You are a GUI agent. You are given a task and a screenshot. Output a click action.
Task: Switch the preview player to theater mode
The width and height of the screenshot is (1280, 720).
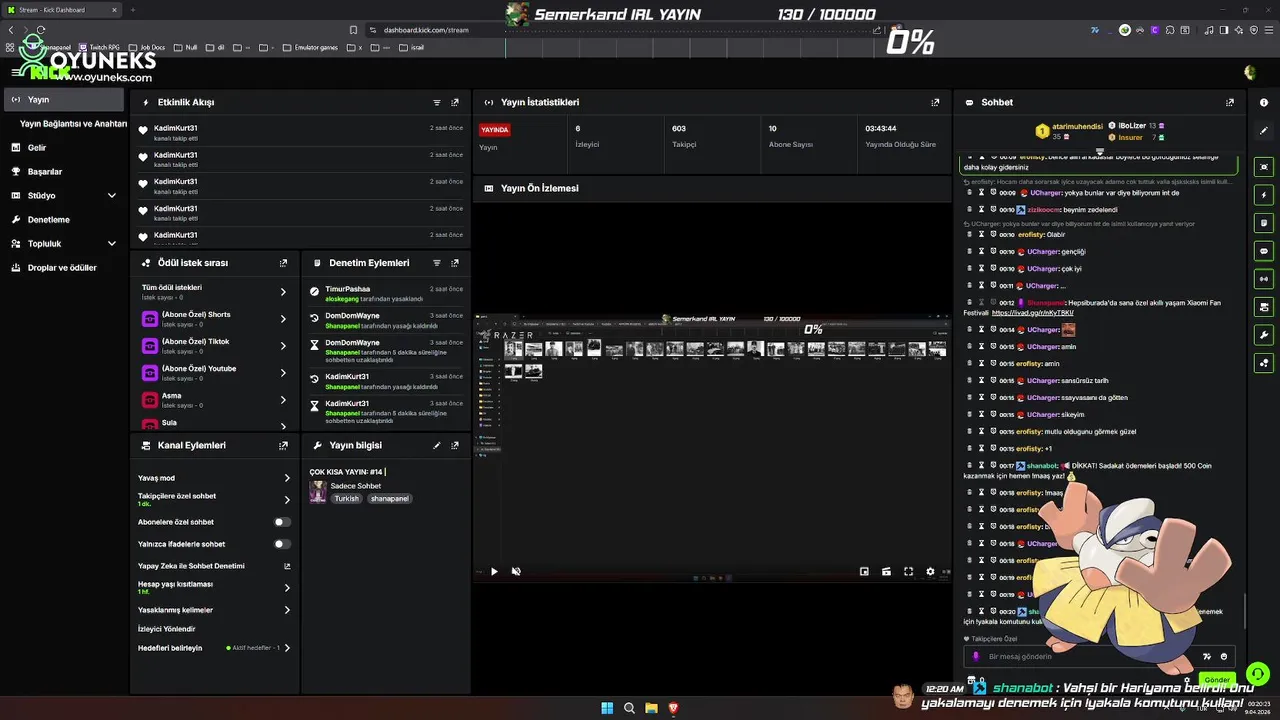tap(886, 571)
